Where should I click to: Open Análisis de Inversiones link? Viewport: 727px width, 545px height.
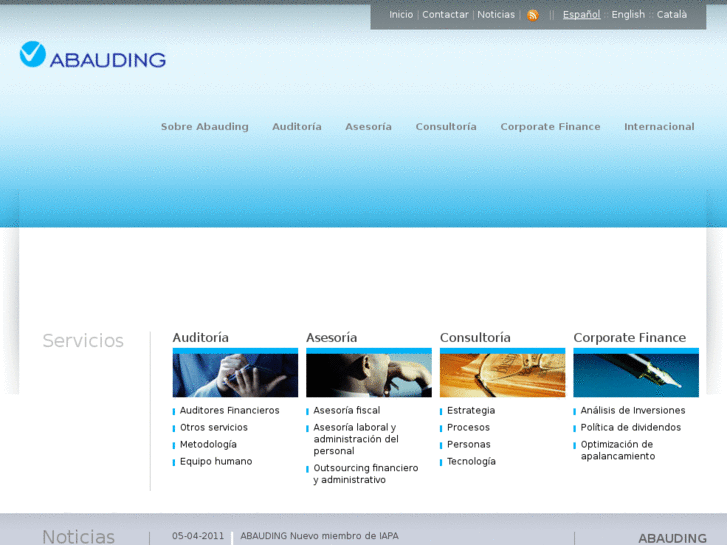[x=633, y=410]
